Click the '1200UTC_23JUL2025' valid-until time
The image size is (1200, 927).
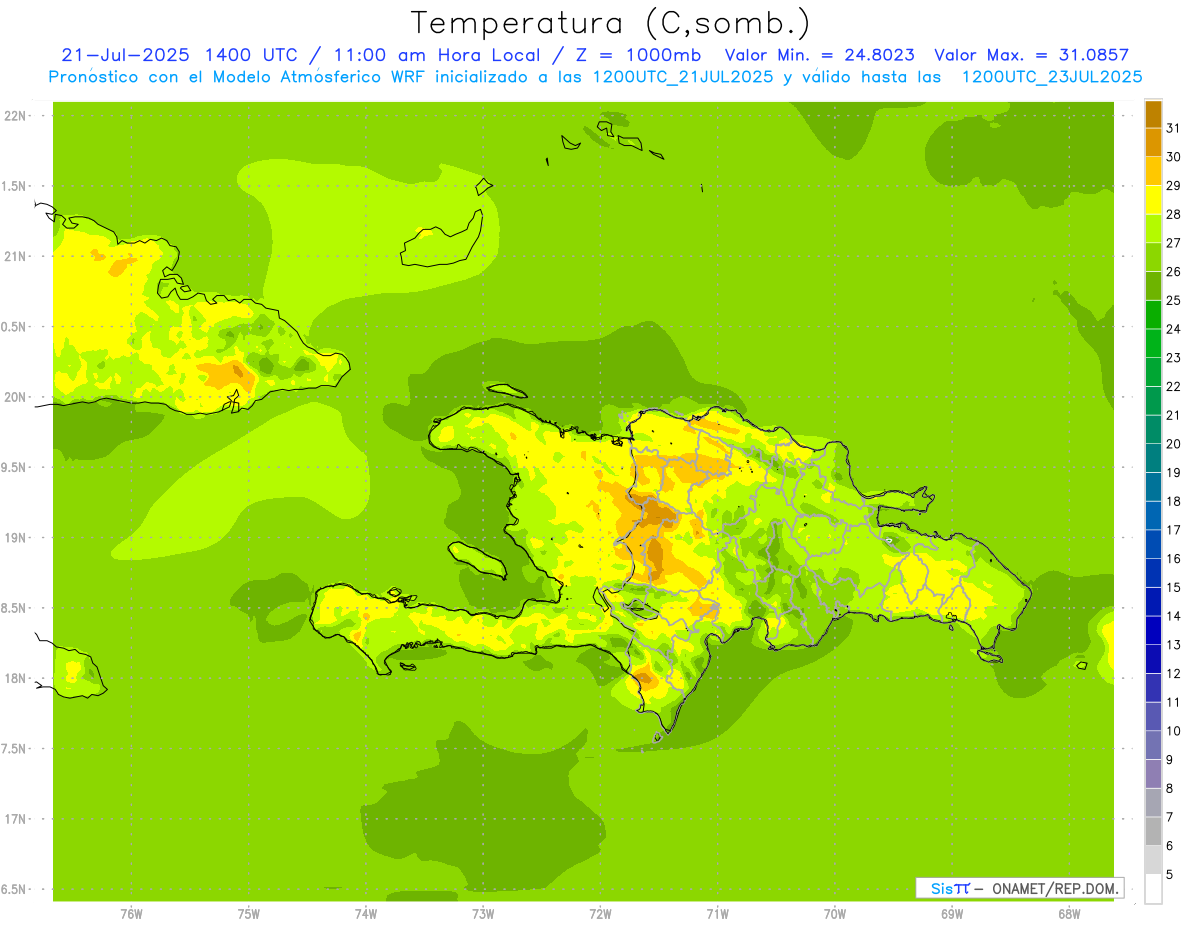[x=1051, y=77]
